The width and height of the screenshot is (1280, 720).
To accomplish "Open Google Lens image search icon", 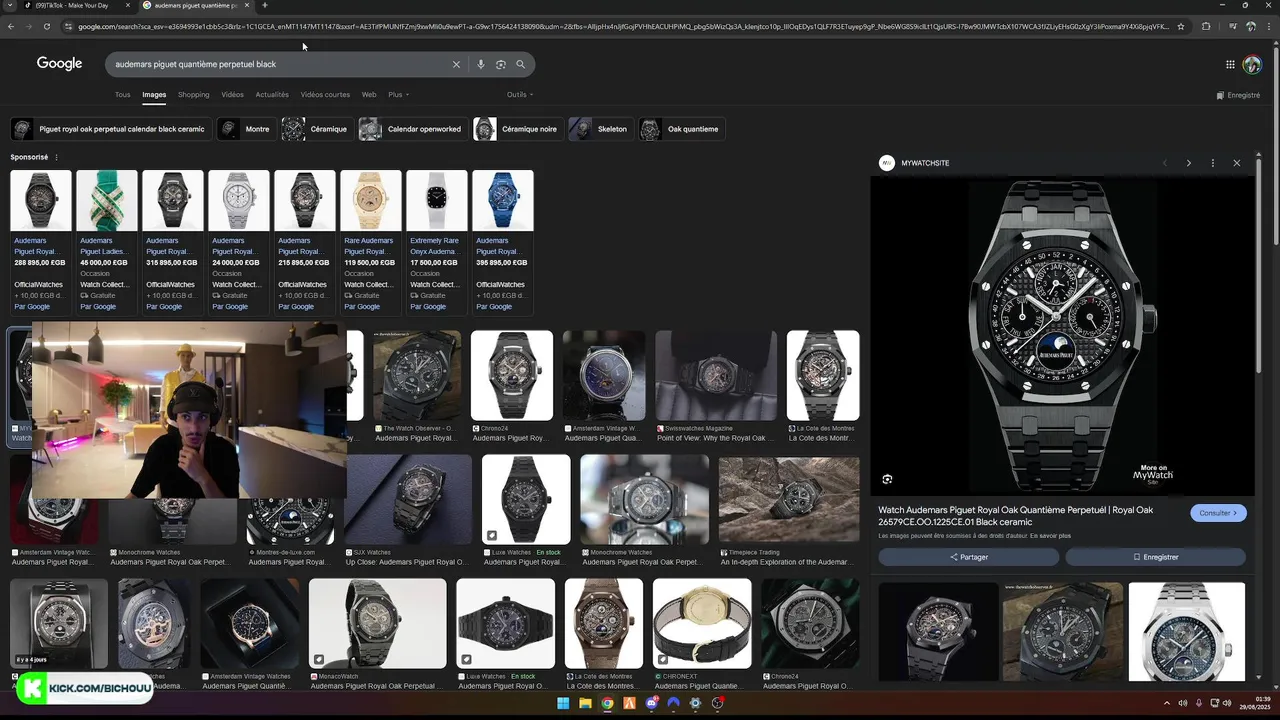I will [x=500, y=64].
